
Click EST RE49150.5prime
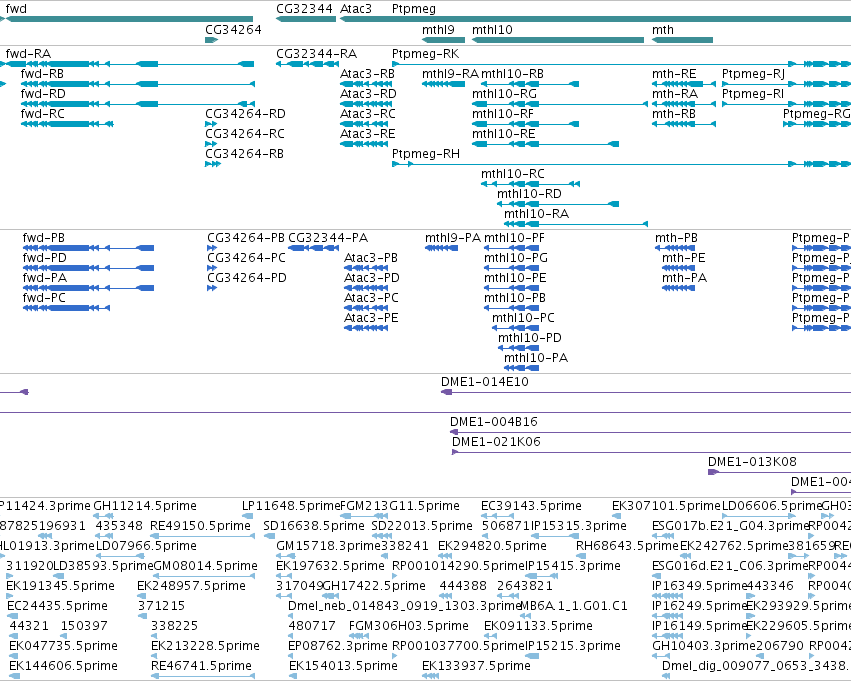tap(202, 536)
